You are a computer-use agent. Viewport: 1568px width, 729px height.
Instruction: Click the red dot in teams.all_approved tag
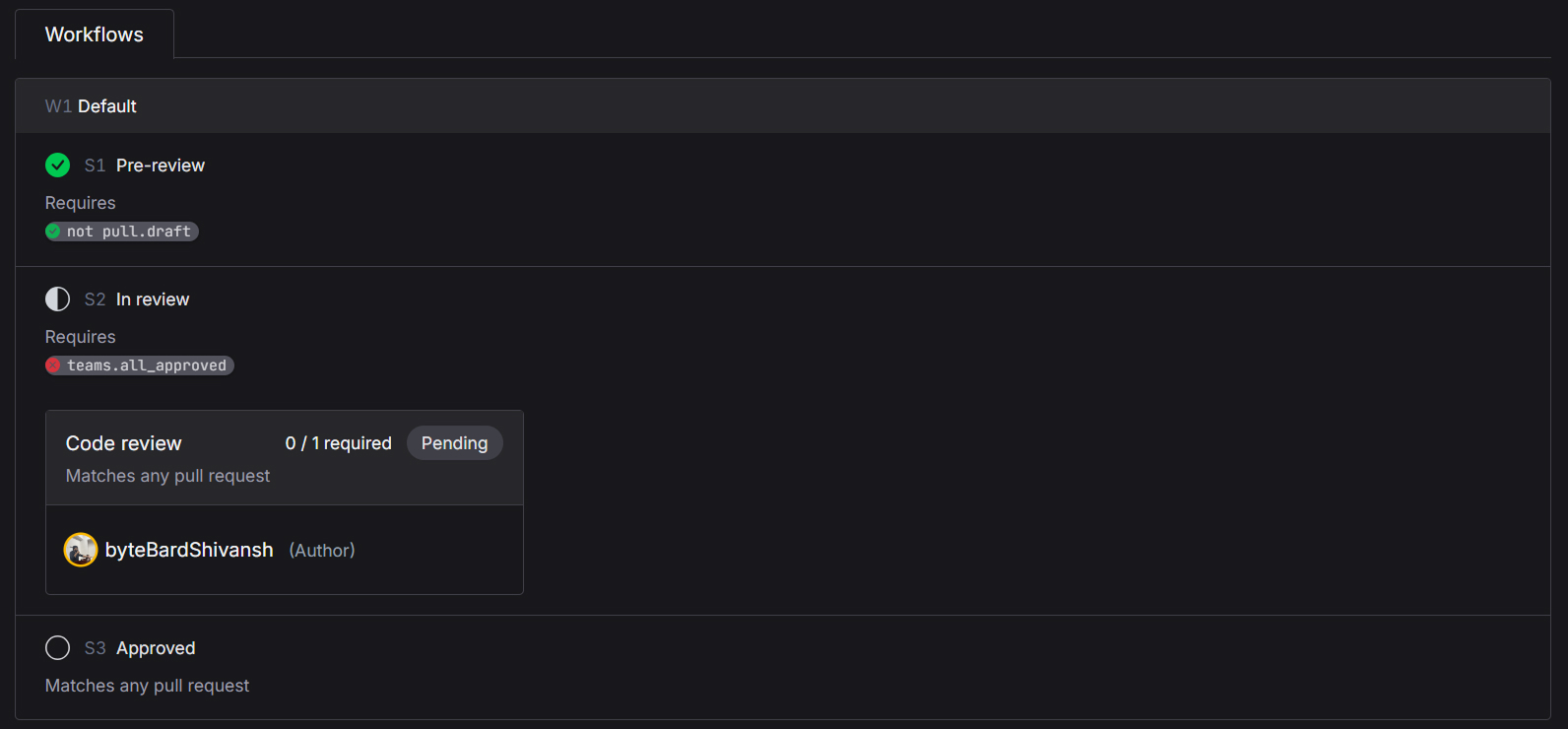click(x=53, y=365)
